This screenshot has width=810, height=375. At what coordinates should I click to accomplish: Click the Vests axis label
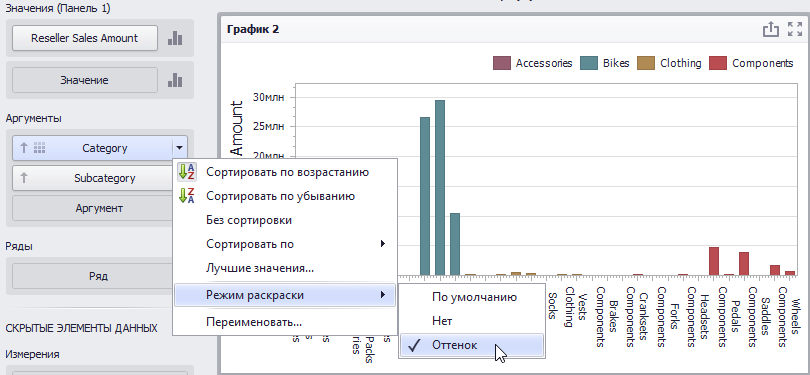coord(583,307)
